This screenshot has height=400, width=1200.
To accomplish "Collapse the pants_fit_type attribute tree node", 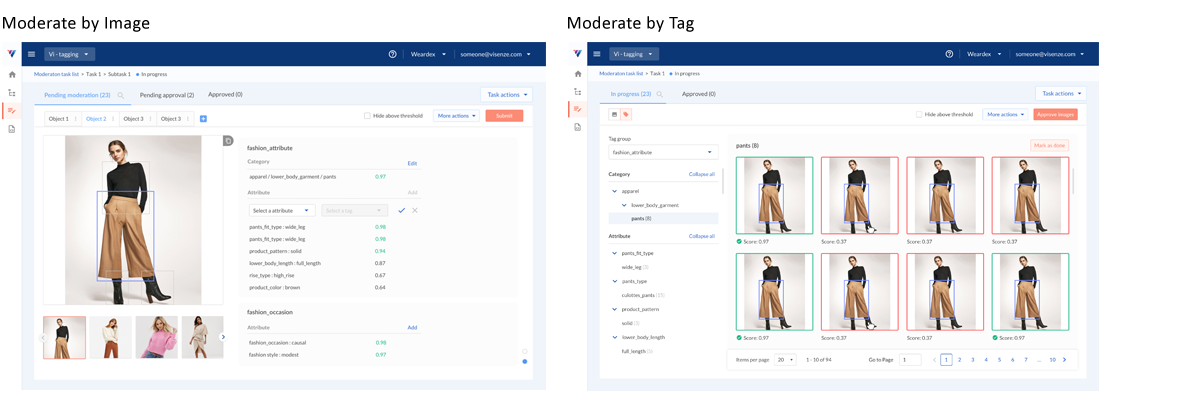I will tap(614, 253).
